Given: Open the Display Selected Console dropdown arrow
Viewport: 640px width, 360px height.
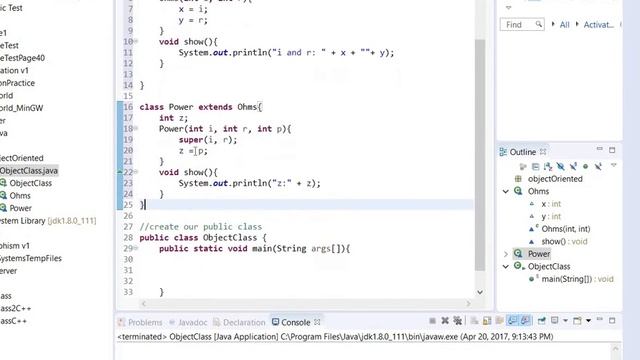Looking at the screenshot, I should [x=565, y=321].
